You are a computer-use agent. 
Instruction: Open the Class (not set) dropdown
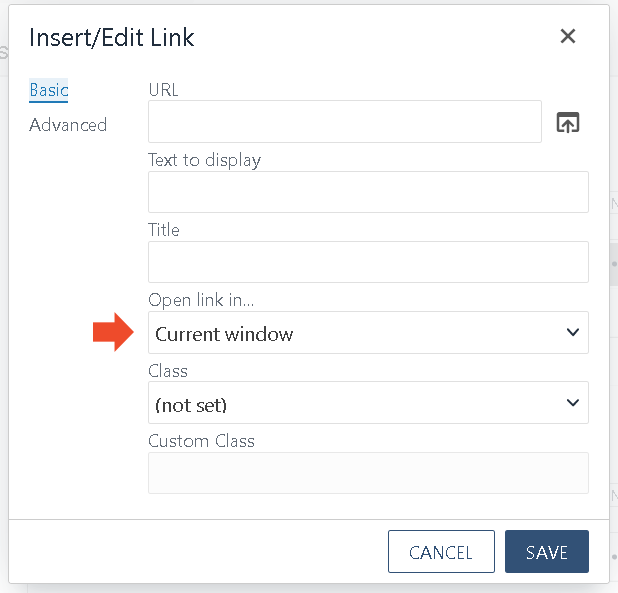pos(368,403)
